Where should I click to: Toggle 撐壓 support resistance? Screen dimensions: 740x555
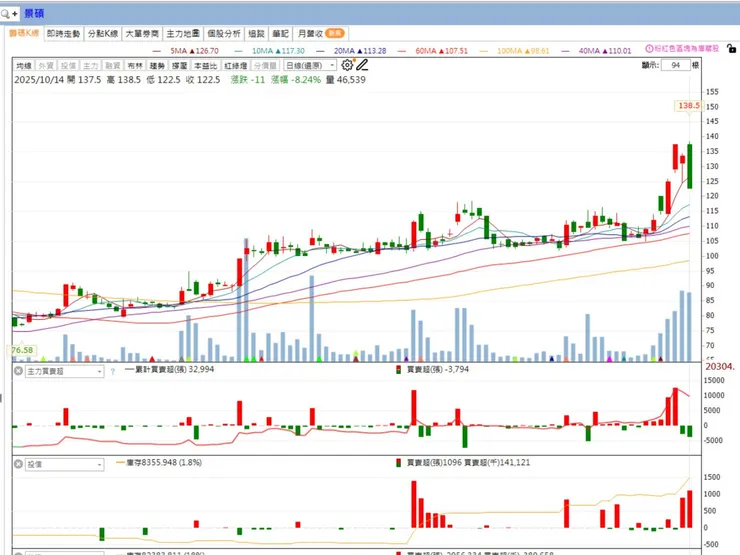[x=179, y=66]
